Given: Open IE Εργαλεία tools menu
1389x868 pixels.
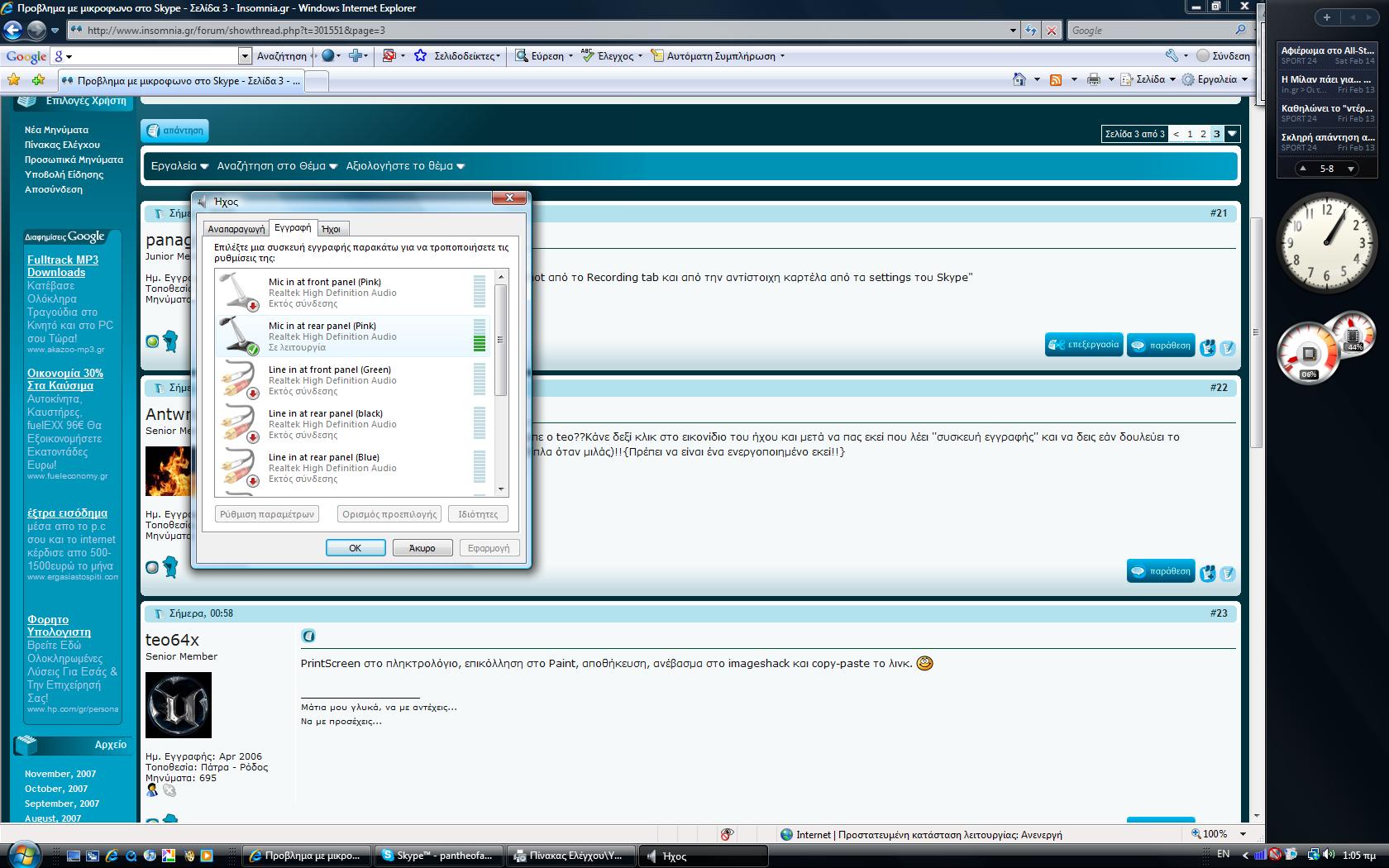Looking at the screenshot, I should (x=1214, y=79).
